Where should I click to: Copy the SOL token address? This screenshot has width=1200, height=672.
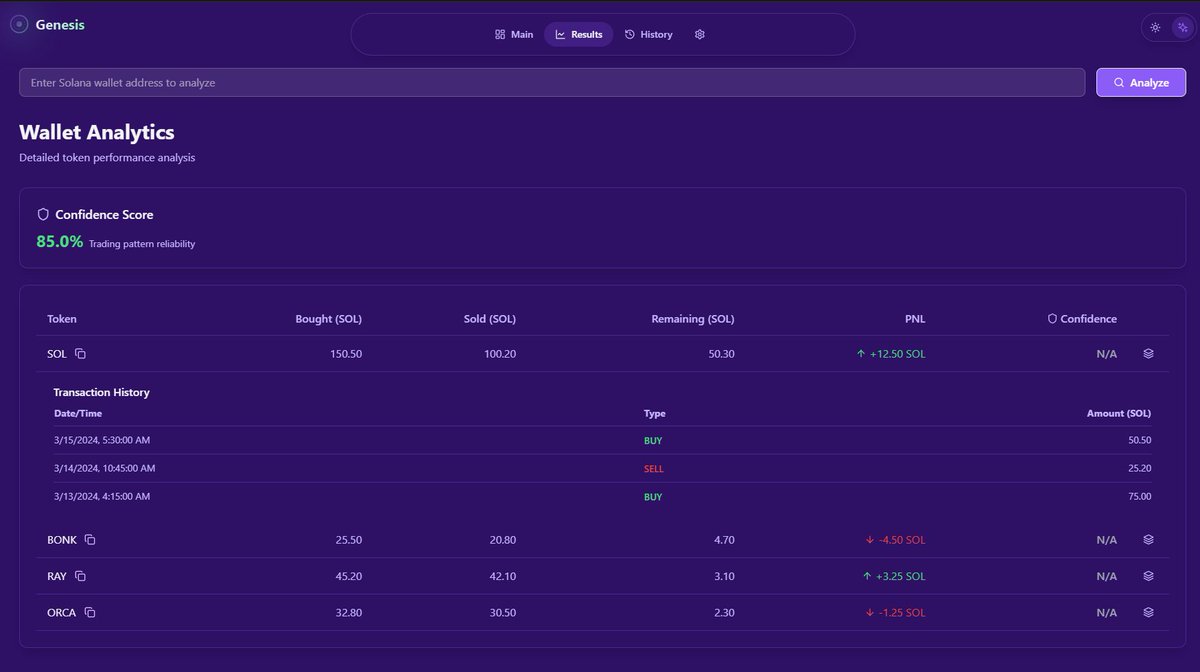81,354
